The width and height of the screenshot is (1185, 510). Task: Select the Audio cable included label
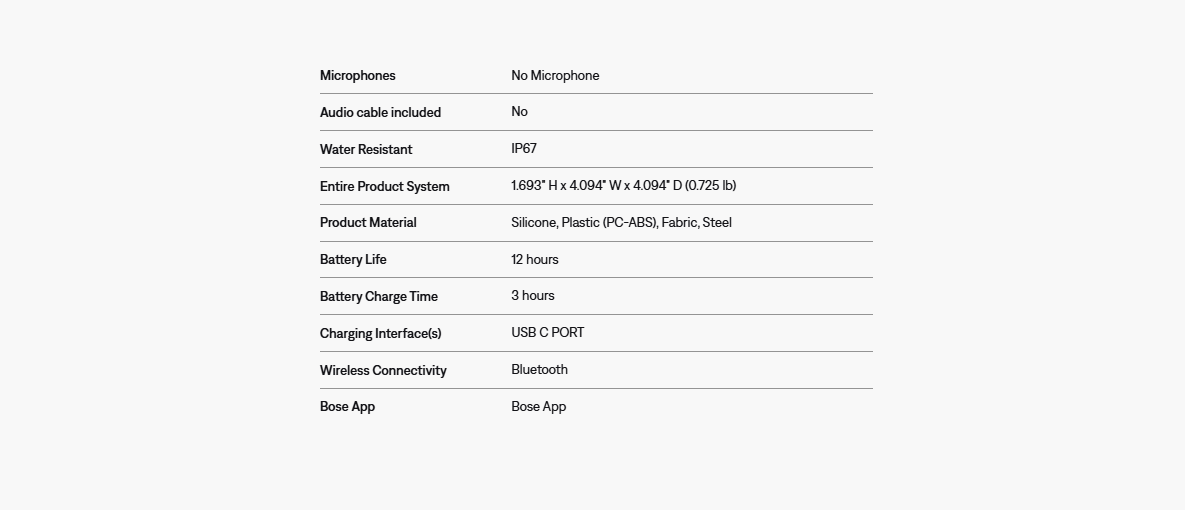[380, 113]
